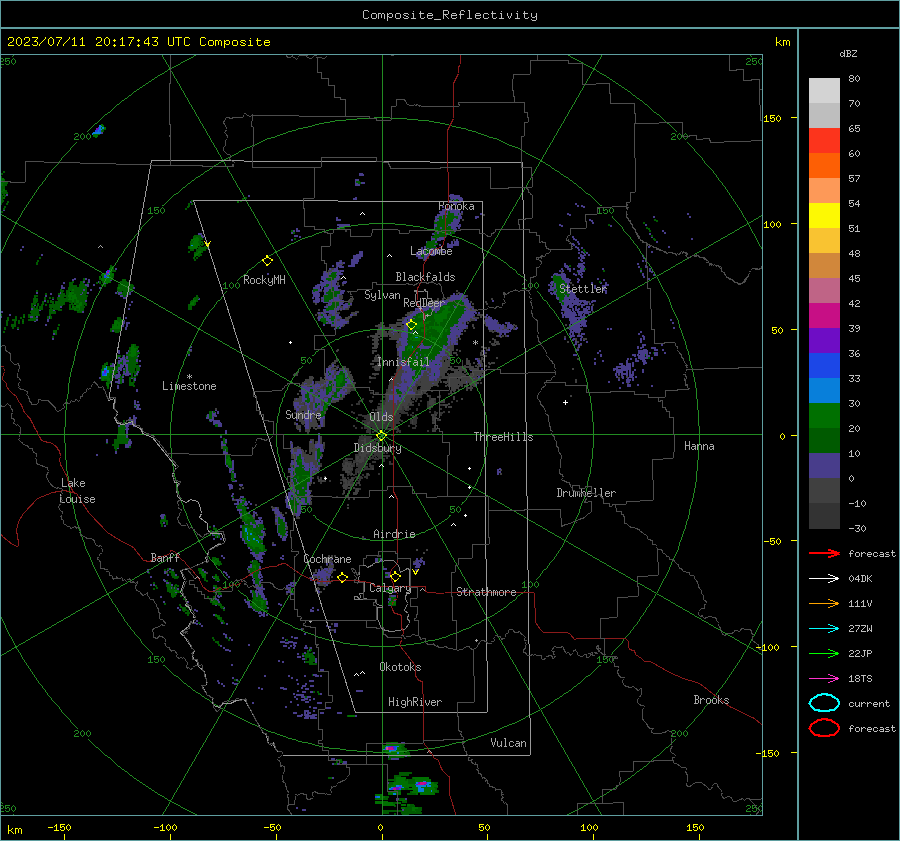Click the Stettler label
This screenshot has height=841, width=900.
[583, 289]
